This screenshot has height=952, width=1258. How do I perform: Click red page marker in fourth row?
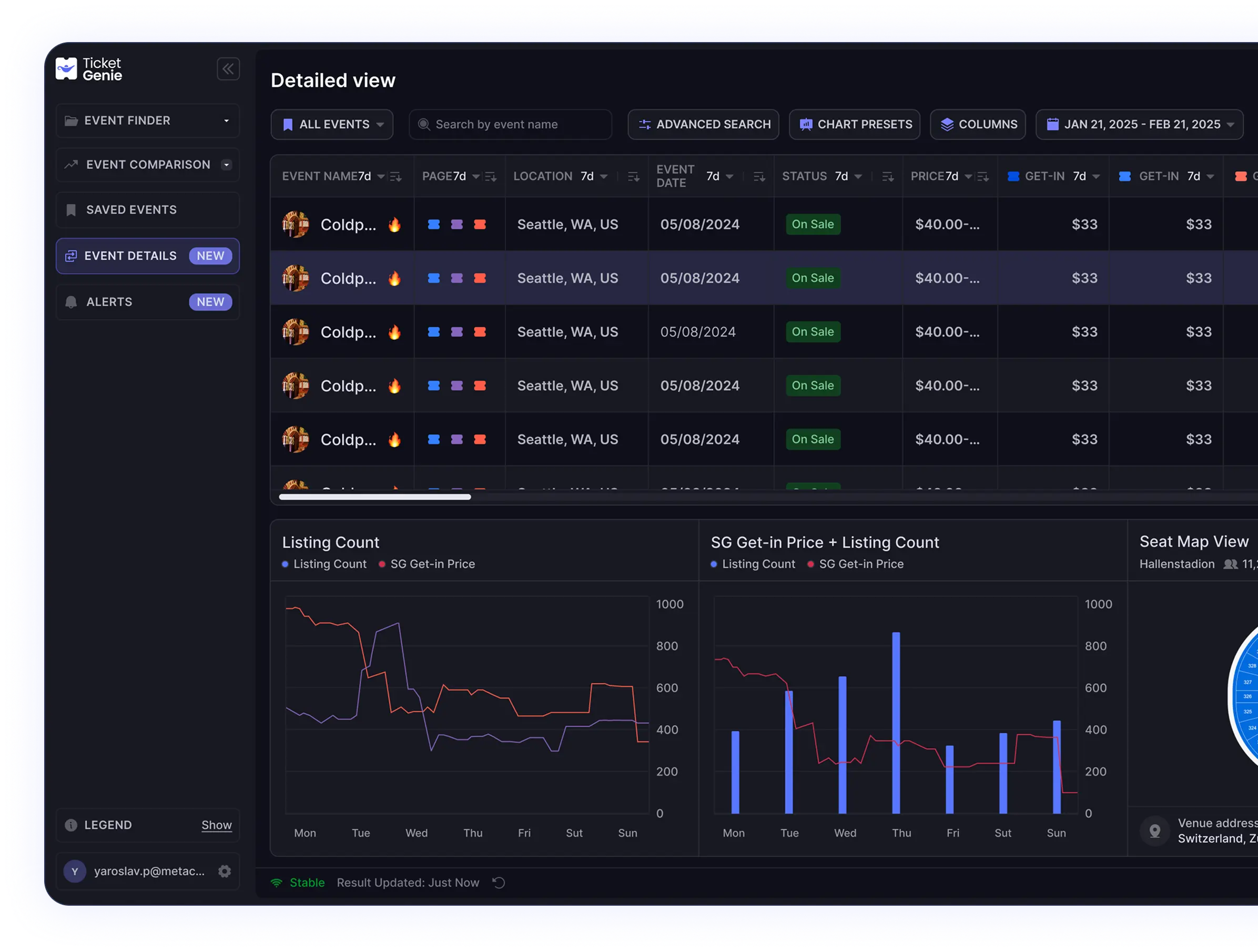(x=480, y=386)
